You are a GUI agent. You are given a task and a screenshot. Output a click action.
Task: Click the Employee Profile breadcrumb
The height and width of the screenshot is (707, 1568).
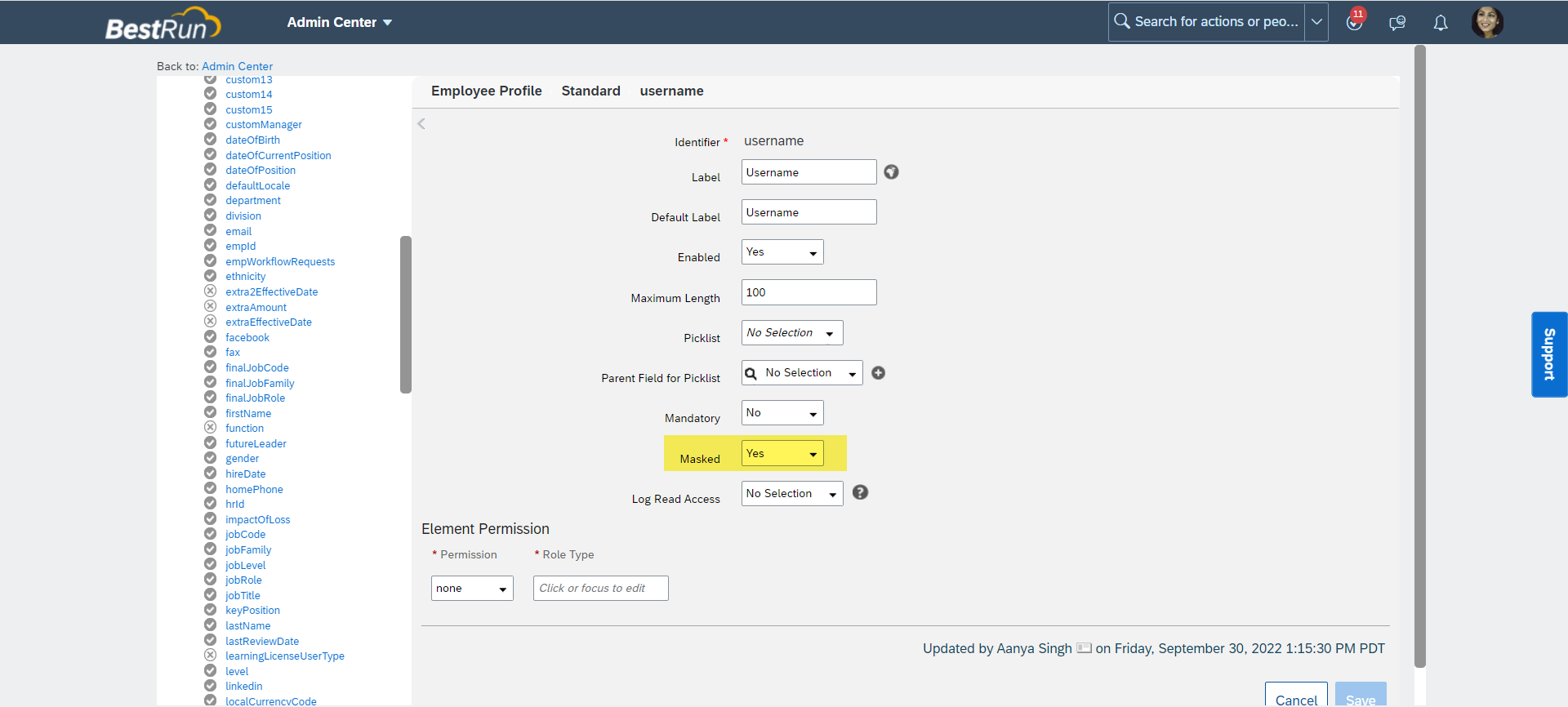[x=487, y=91]
